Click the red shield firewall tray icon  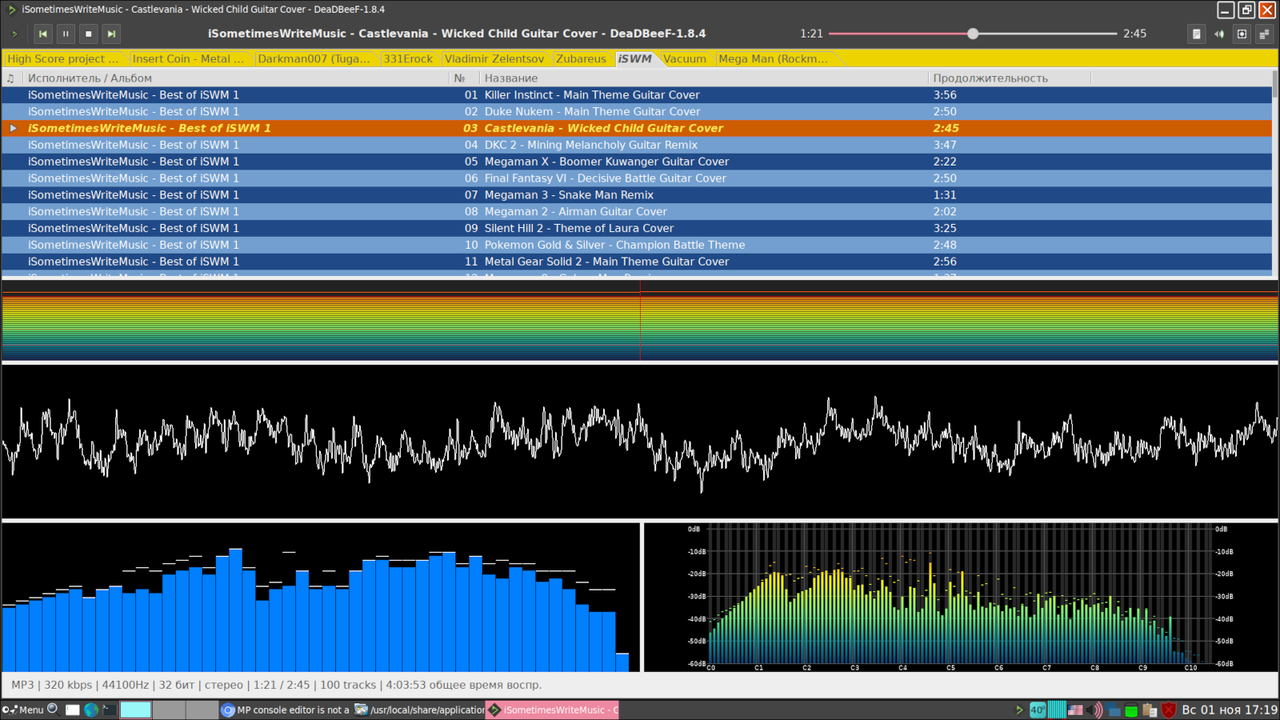[x=1167, y=710]
